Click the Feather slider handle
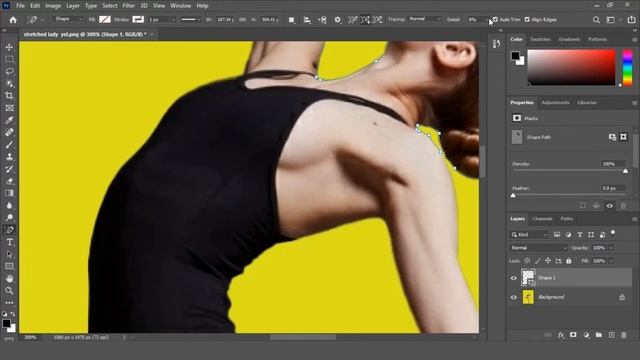Viewport: 640px width, 360px height. pyautogui.click(x=513, y=196)
